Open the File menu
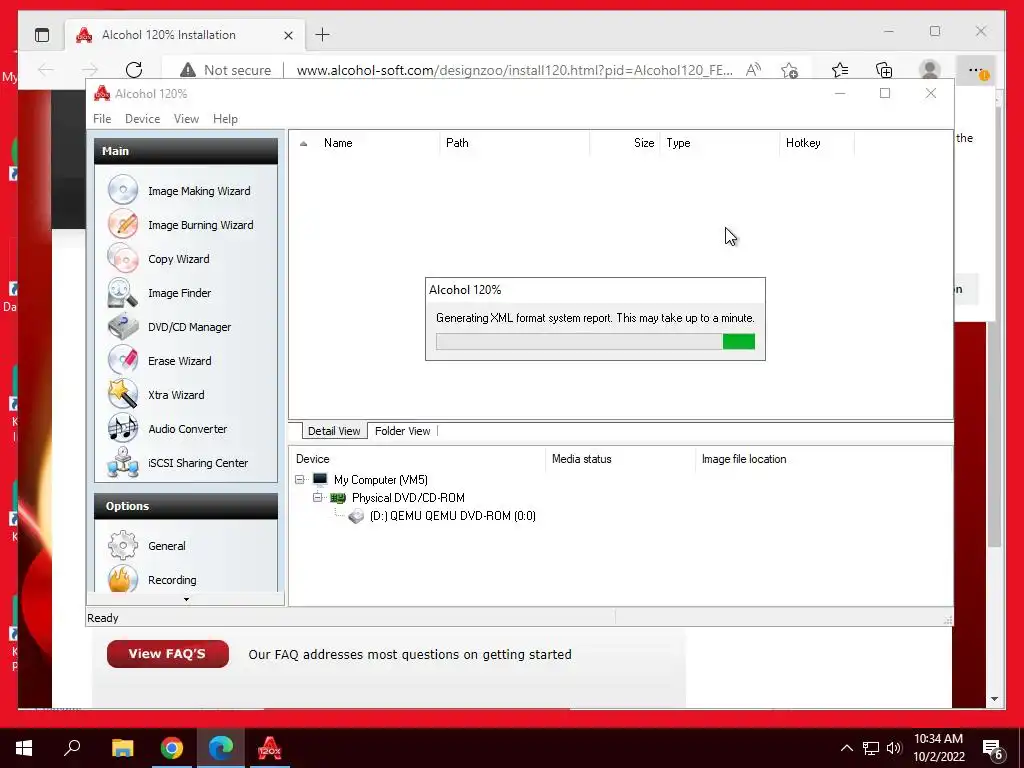This screenshot has height=768, width=1024. [x=102, y=119]
